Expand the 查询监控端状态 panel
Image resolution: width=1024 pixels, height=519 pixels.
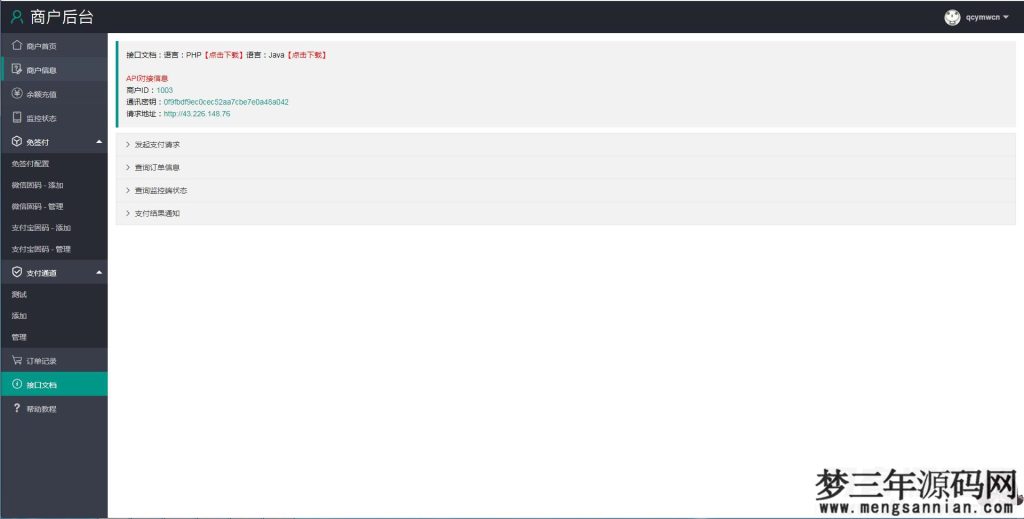point(160,190)
